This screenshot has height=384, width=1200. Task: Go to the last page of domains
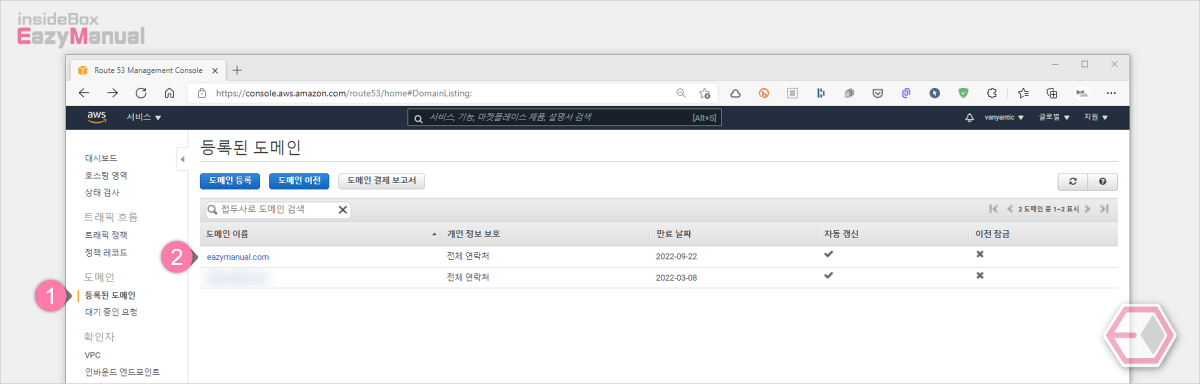point(1104,208)
